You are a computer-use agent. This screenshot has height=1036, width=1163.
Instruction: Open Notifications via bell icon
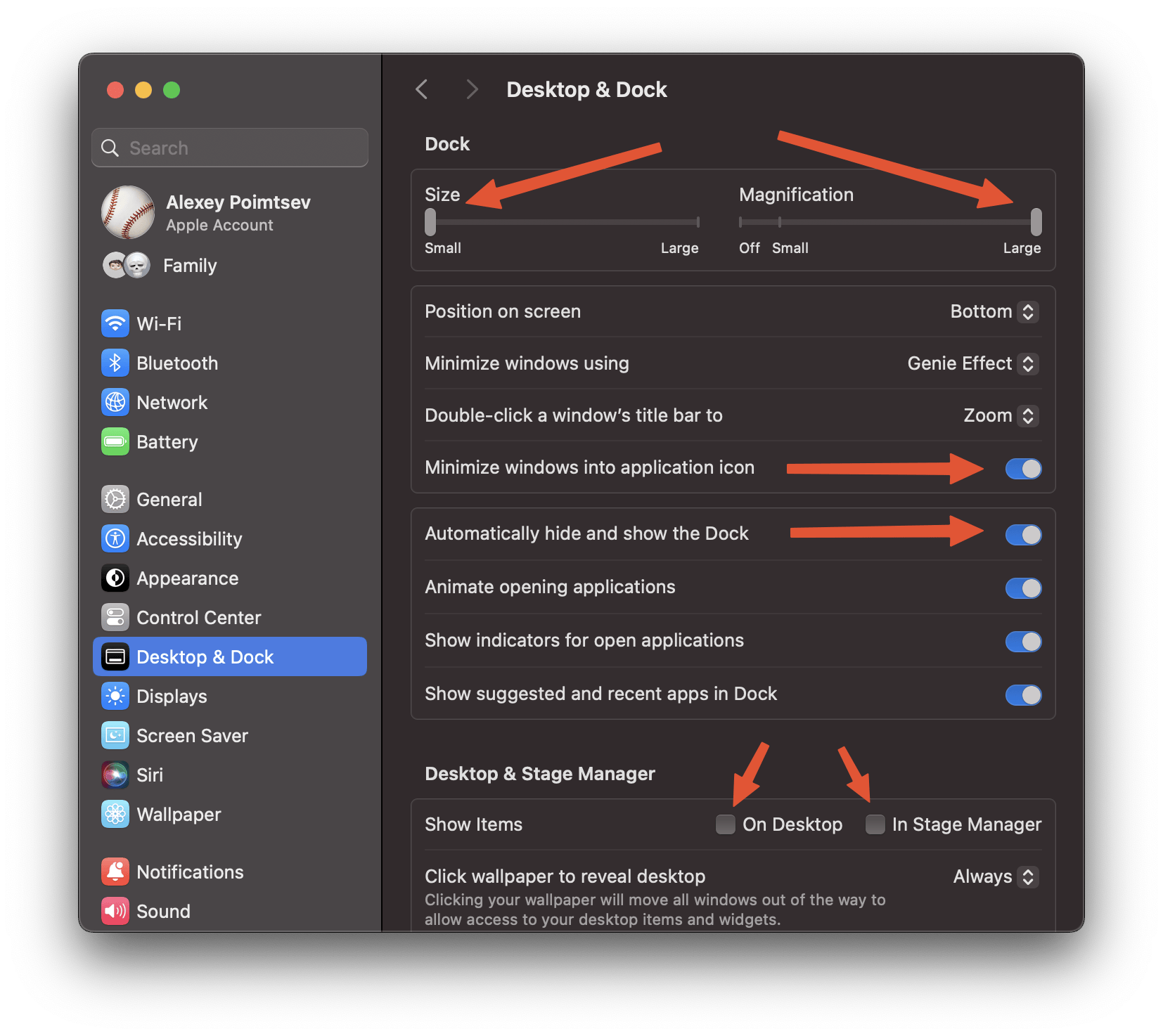pyautogui.click(x=115, y=872)
